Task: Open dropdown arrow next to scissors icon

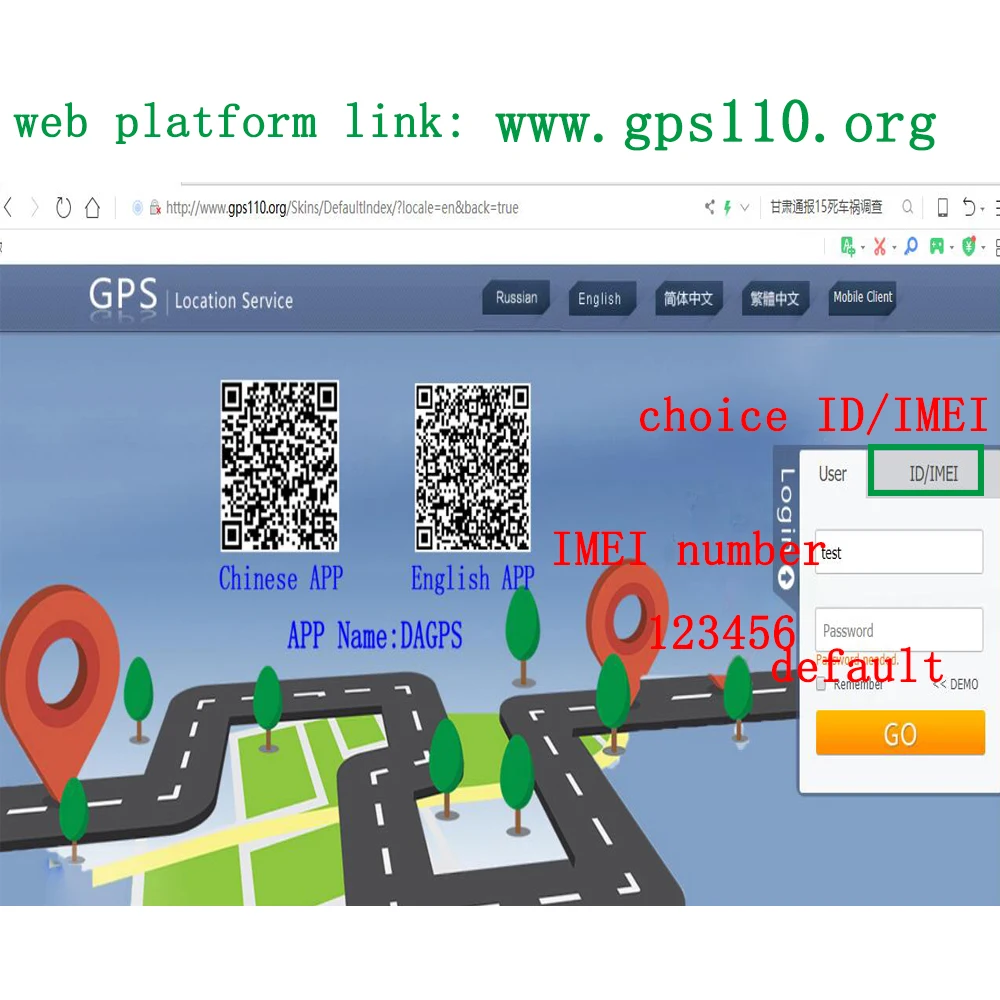Action: pos(894,248)
